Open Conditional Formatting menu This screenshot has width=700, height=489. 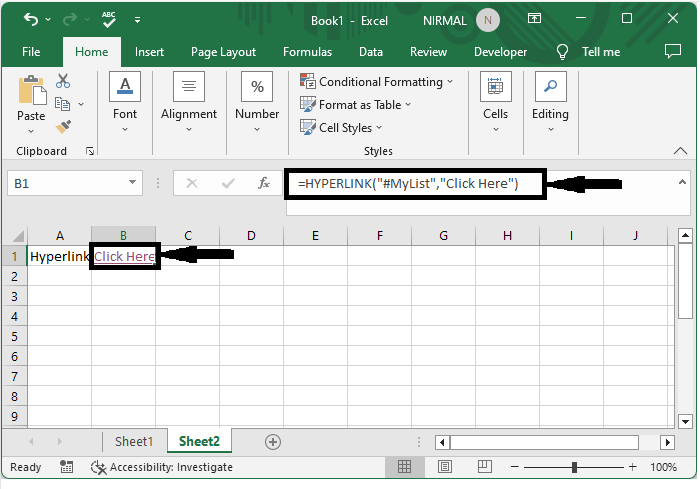click(x=376, y=82)
